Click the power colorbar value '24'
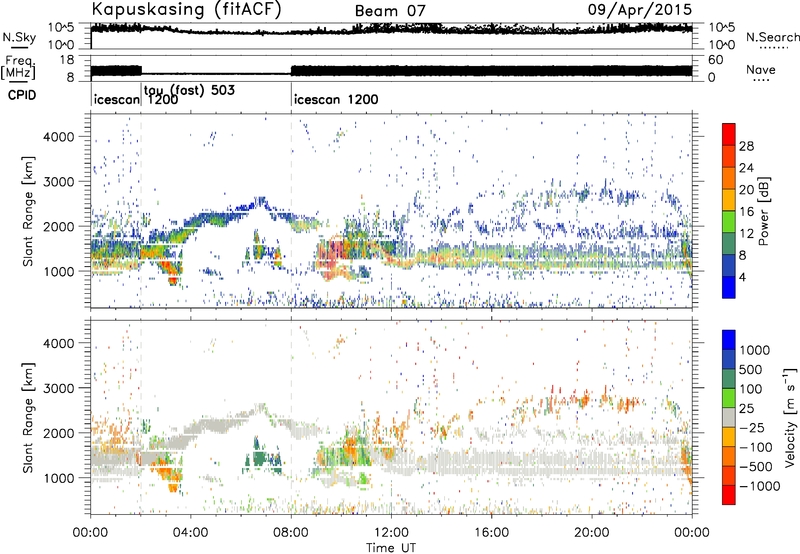The width and height of the screenshot is (800, 554). pos(746,168)
